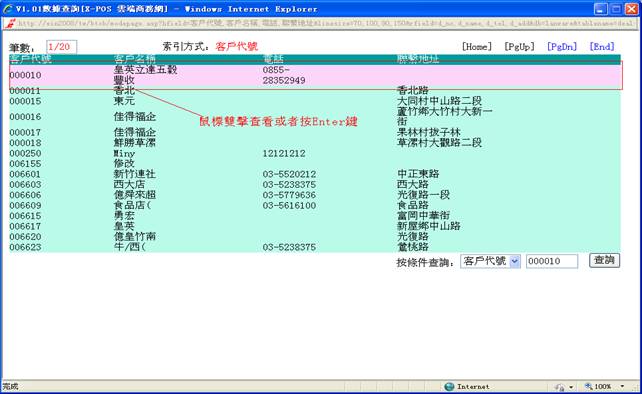Click the [Home] navigation link

click(477, 47)
